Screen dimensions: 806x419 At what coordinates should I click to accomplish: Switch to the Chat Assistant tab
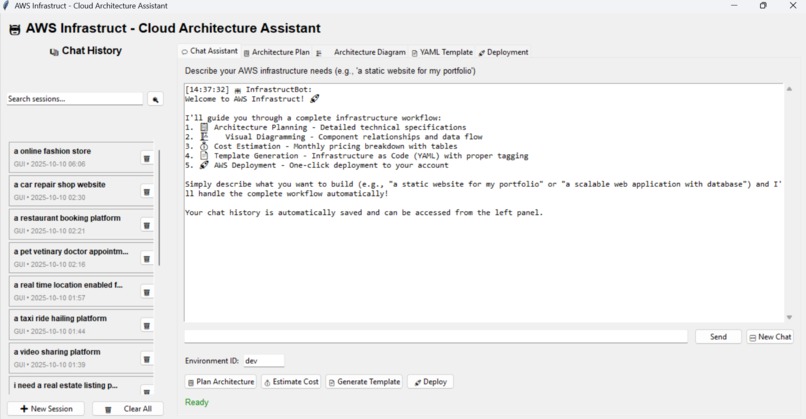point(209,51)
